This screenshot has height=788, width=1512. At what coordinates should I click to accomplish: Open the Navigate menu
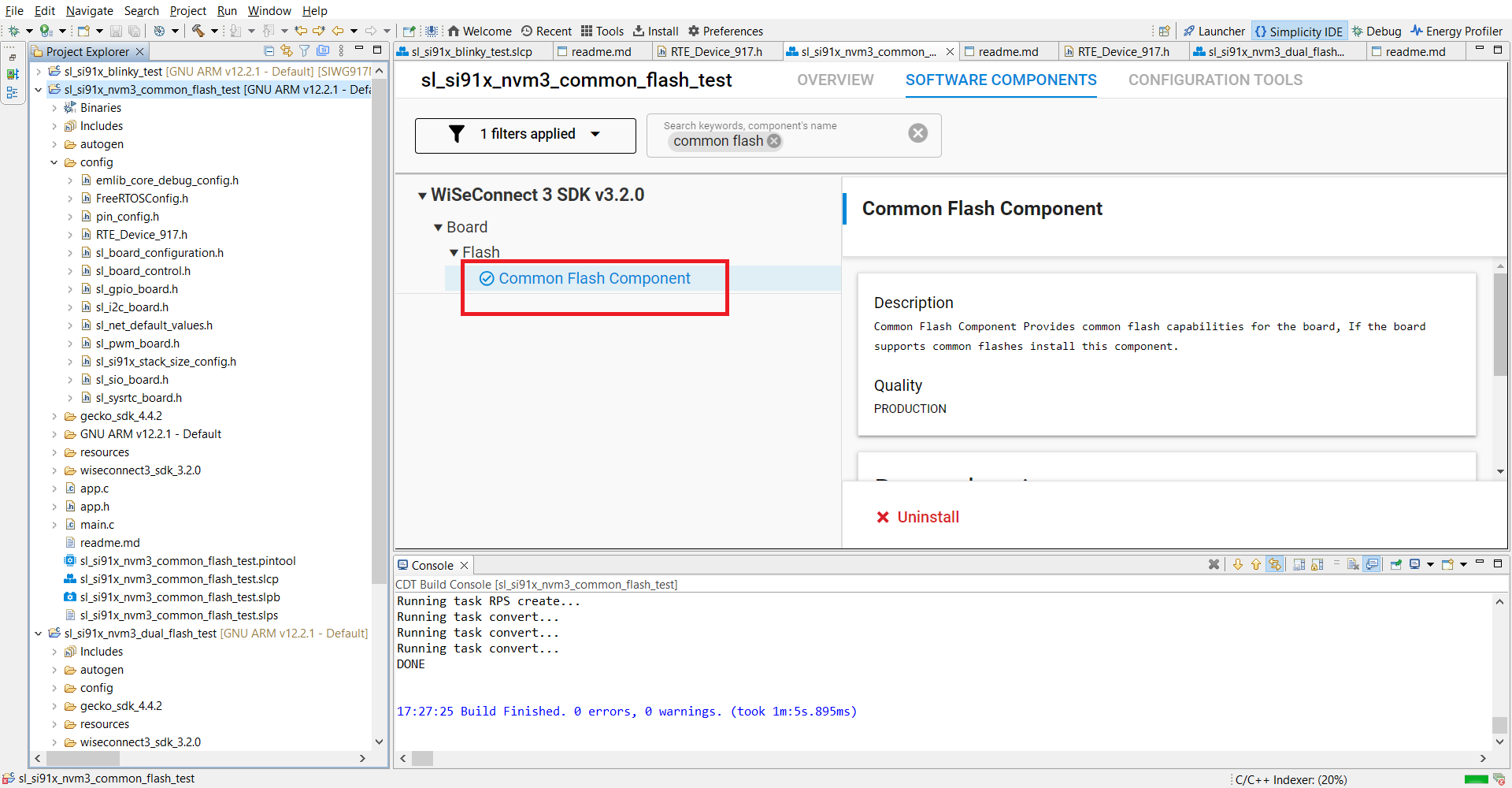click(89, 10)
